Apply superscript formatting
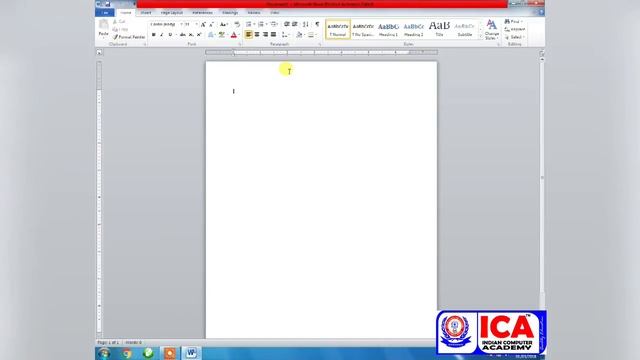This screenshot has width=640, height=360. coord(199,35)
